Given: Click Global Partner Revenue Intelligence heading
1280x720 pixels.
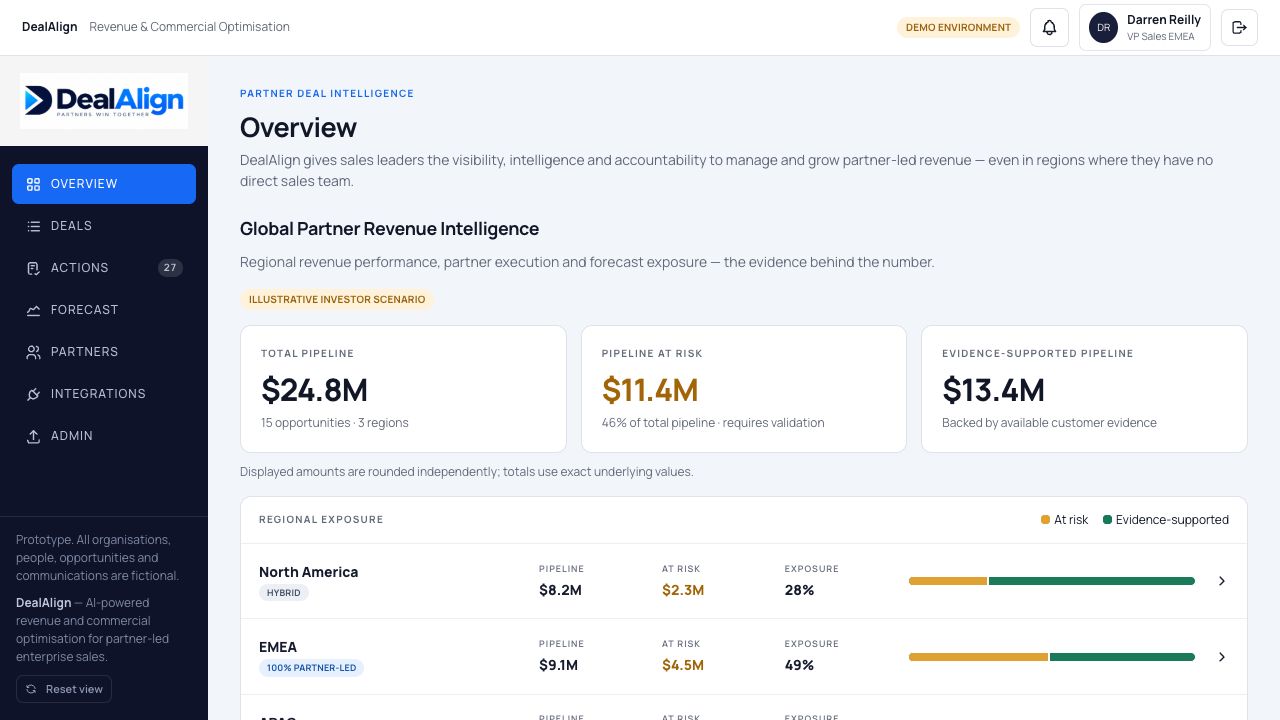Looking at the screenshot, I should point(389,229).
